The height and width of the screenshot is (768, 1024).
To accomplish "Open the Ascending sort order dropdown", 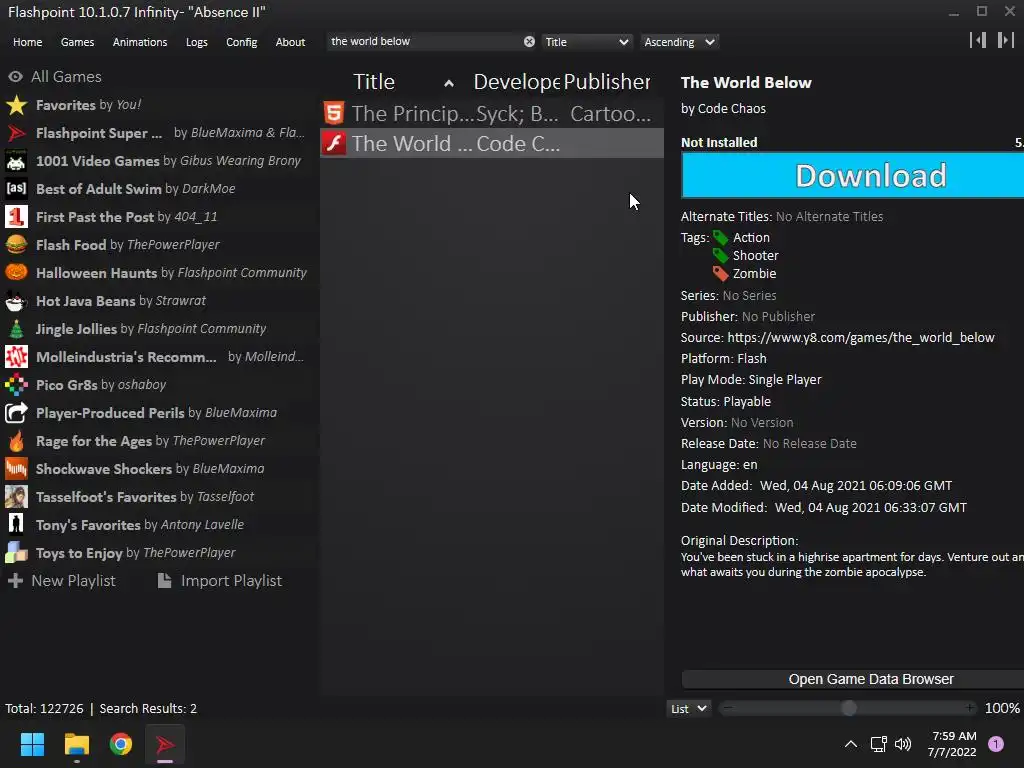I will pos(679,42).
